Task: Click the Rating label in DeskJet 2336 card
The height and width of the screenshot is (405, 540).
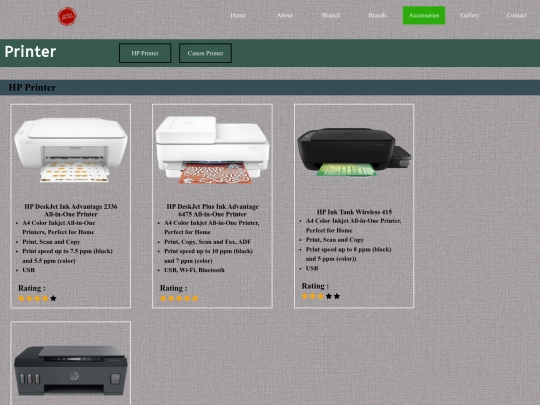Action: click(32, 288)
